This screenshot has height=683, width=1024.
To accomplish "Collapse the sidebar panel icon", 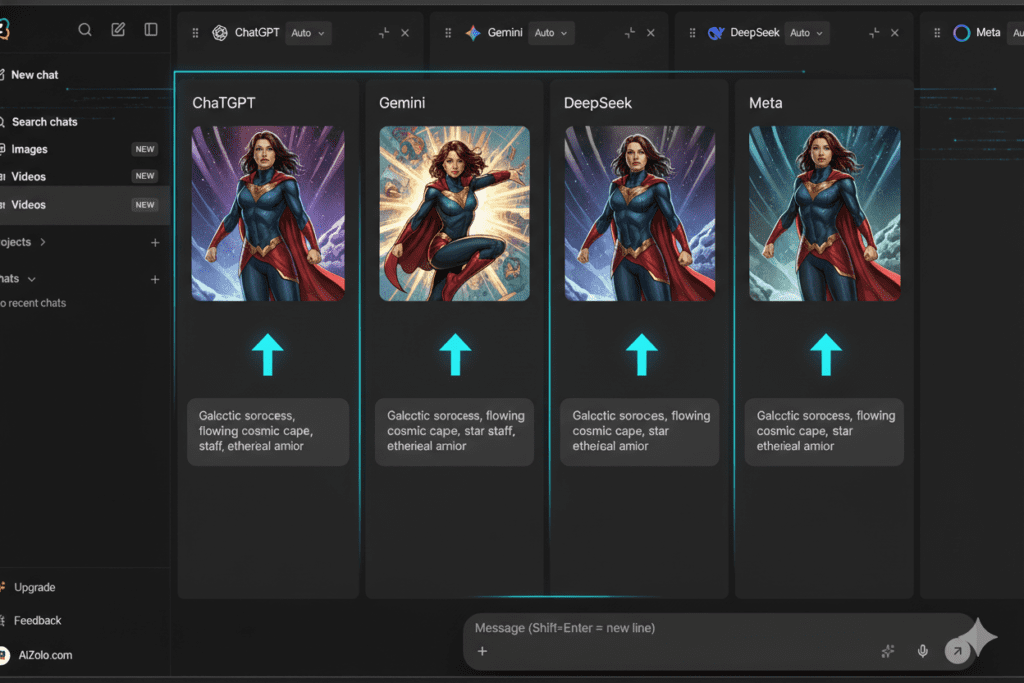I will pos(151,29).
